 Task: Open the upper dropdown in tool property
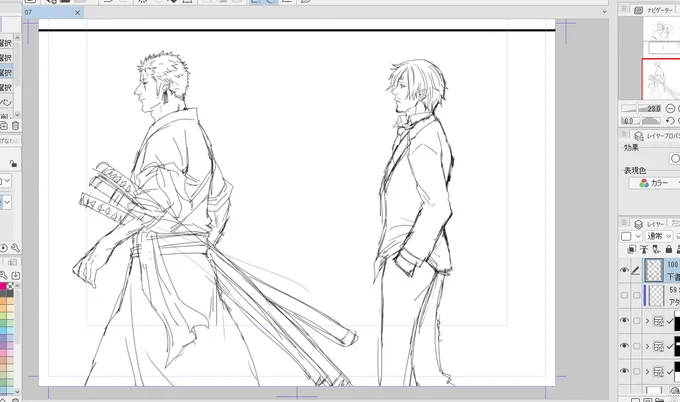[x=5, y=181]
